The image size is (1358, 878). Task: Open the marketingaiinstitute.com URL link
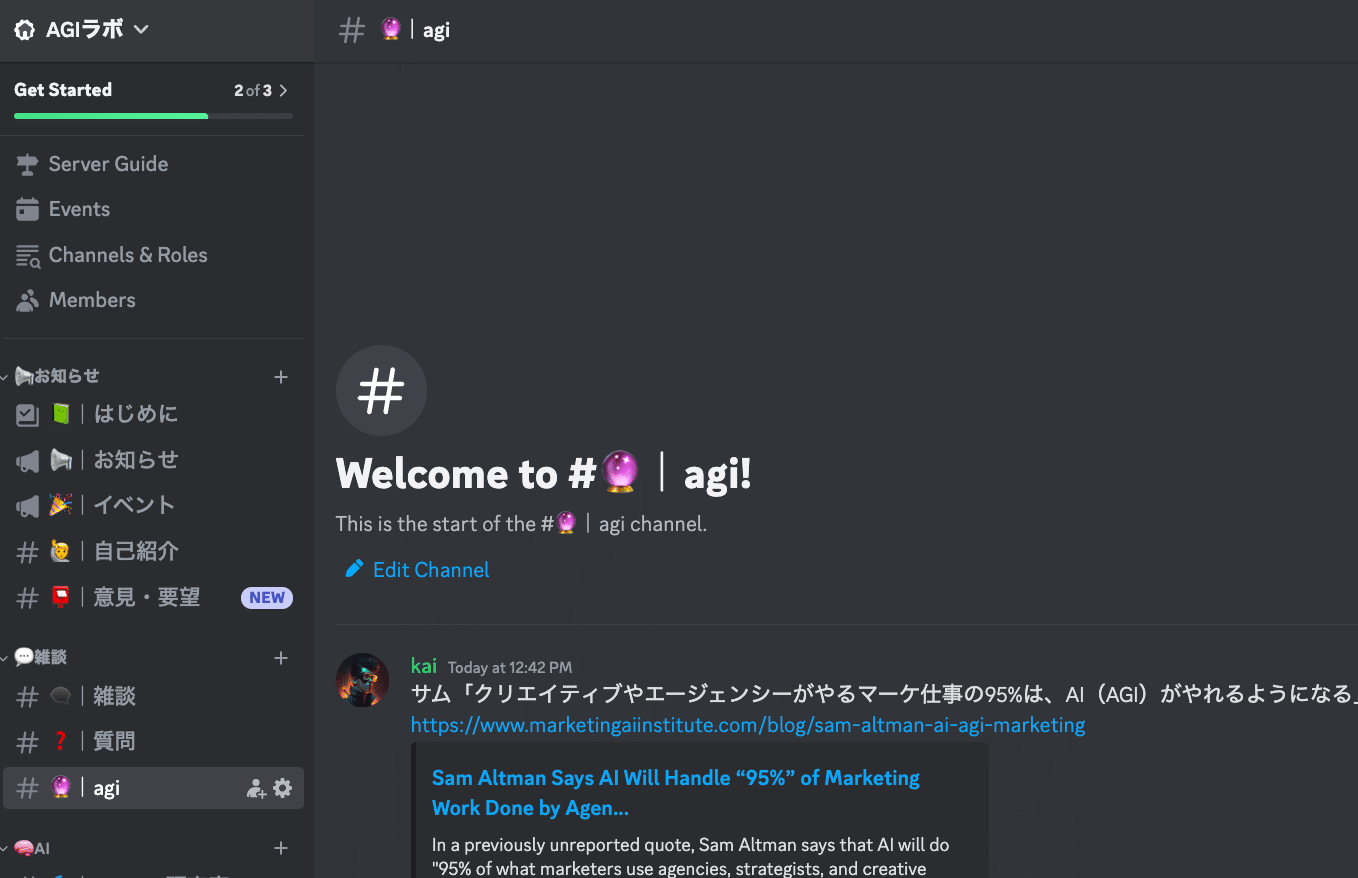click(747, 725)
